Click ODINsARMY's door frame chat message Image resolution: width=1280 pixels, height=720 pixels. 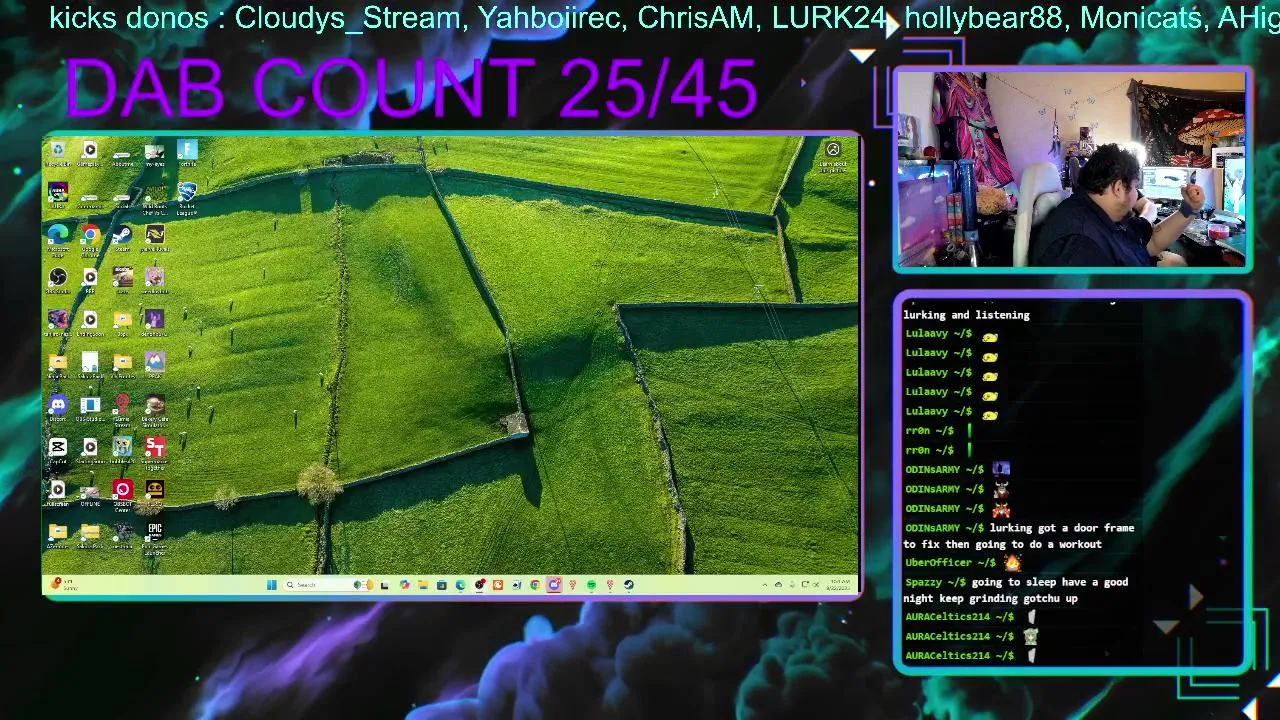point(1019,536)
